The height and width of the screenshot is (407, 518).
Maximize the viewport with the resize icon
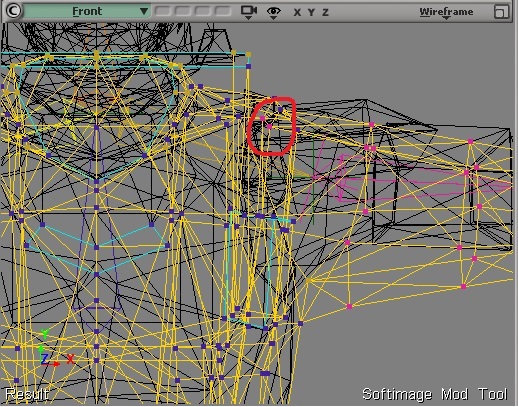point(501,12)
